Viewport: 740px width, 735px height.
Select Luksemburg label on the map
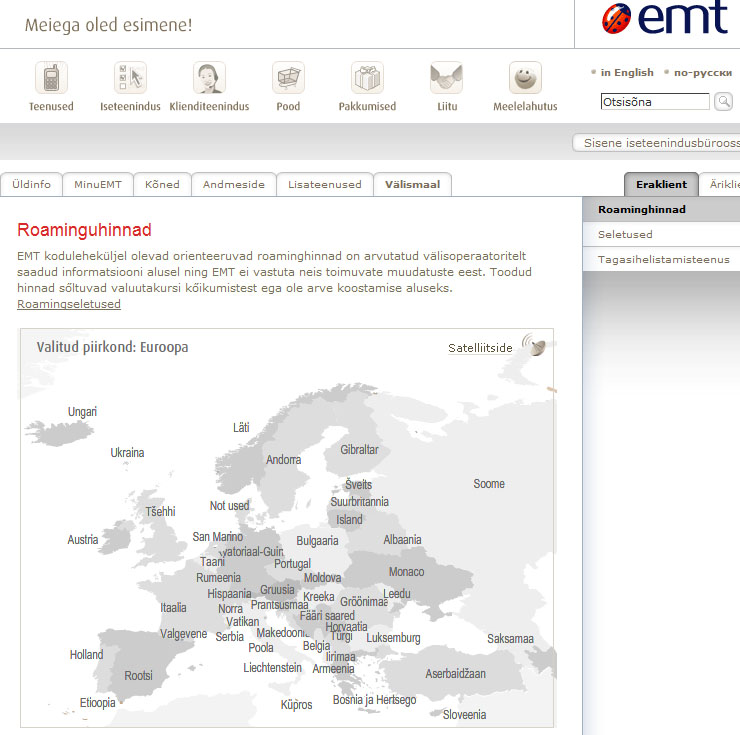click(393, 638)
